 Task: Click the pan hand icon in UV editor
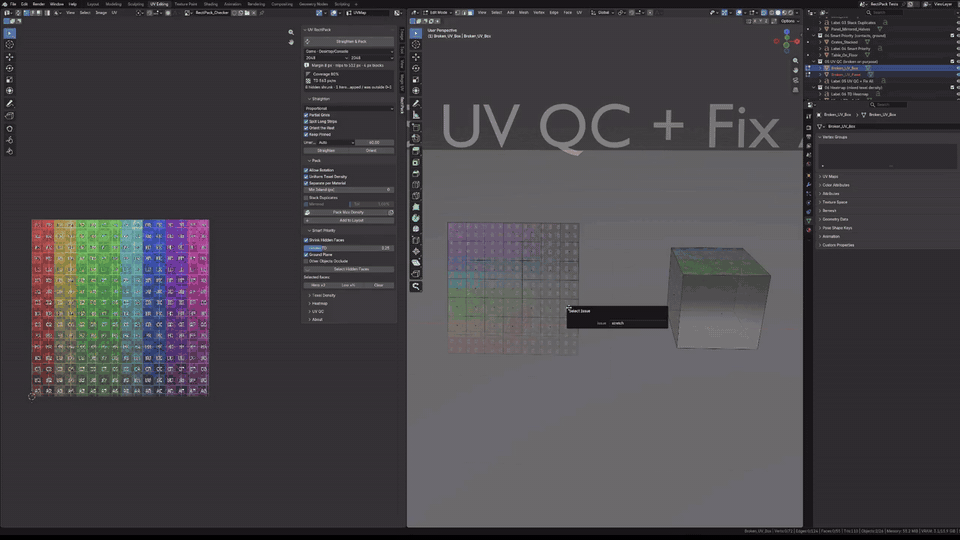coord(291,42)
